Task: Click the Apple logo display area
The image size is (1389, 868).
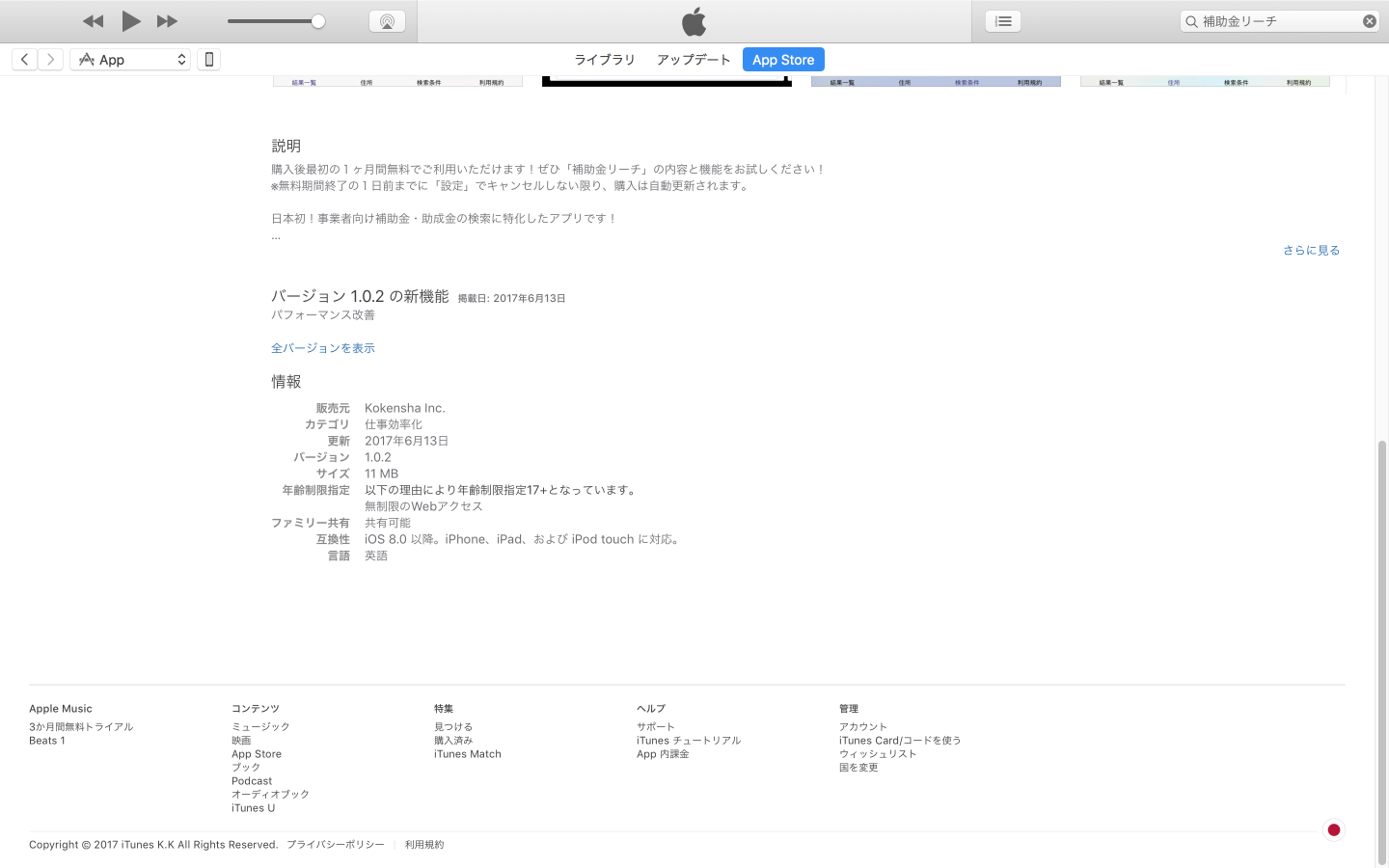Action: click(x=694, y=21)
